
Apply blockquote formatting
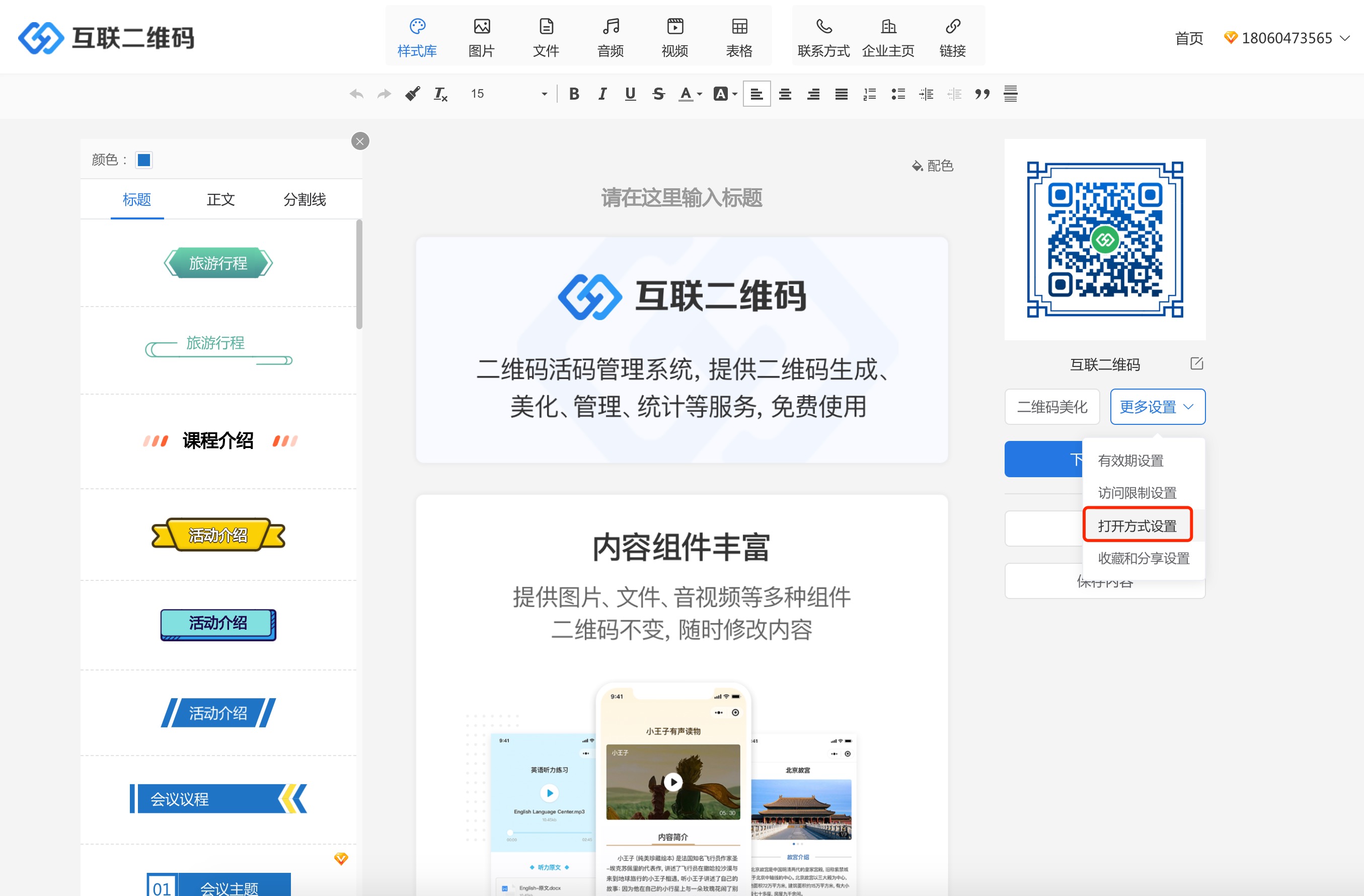[982, 94]
